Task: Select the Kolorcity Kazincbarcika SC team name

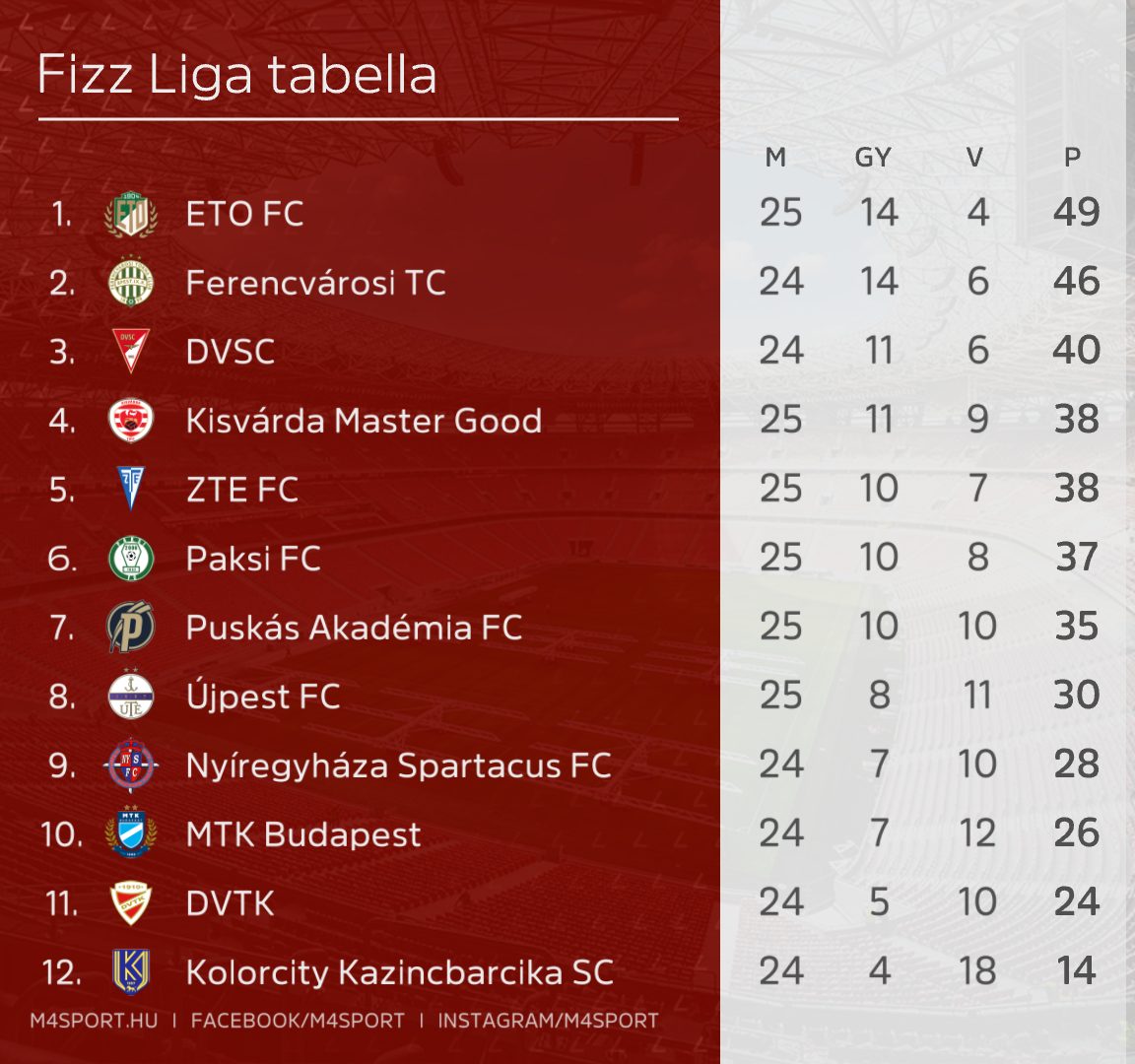Action: [399, 972]
